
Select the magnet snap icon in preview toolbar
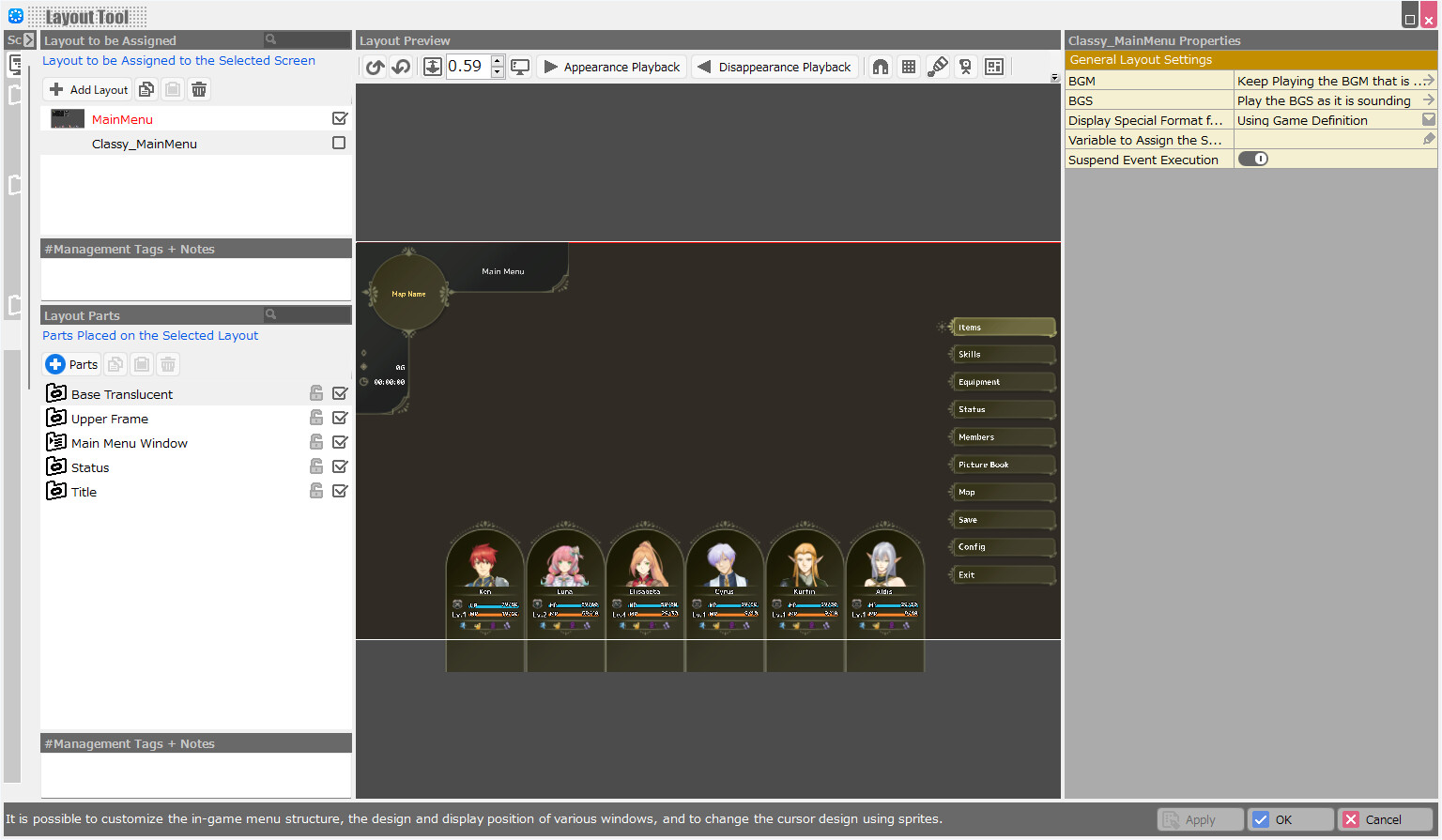tap(881, 67)
